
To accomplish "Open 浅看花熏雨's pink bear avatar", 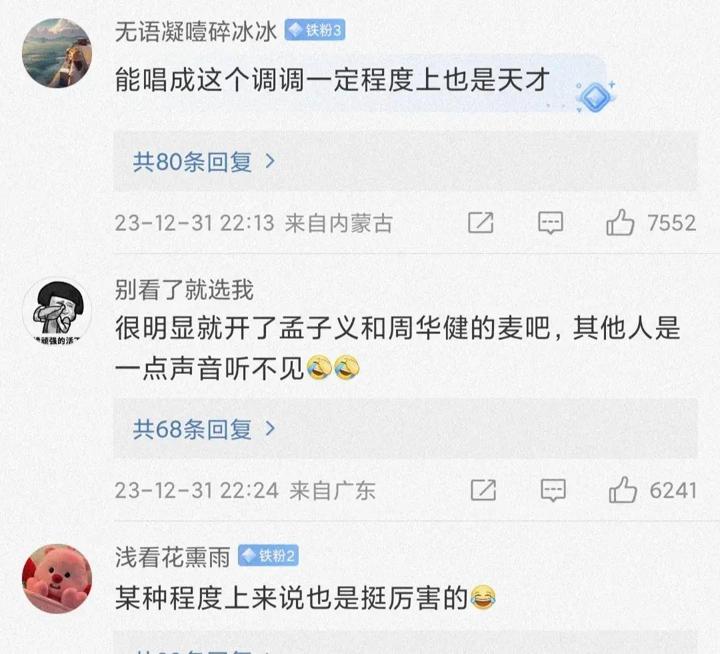I will click(57, 579).
